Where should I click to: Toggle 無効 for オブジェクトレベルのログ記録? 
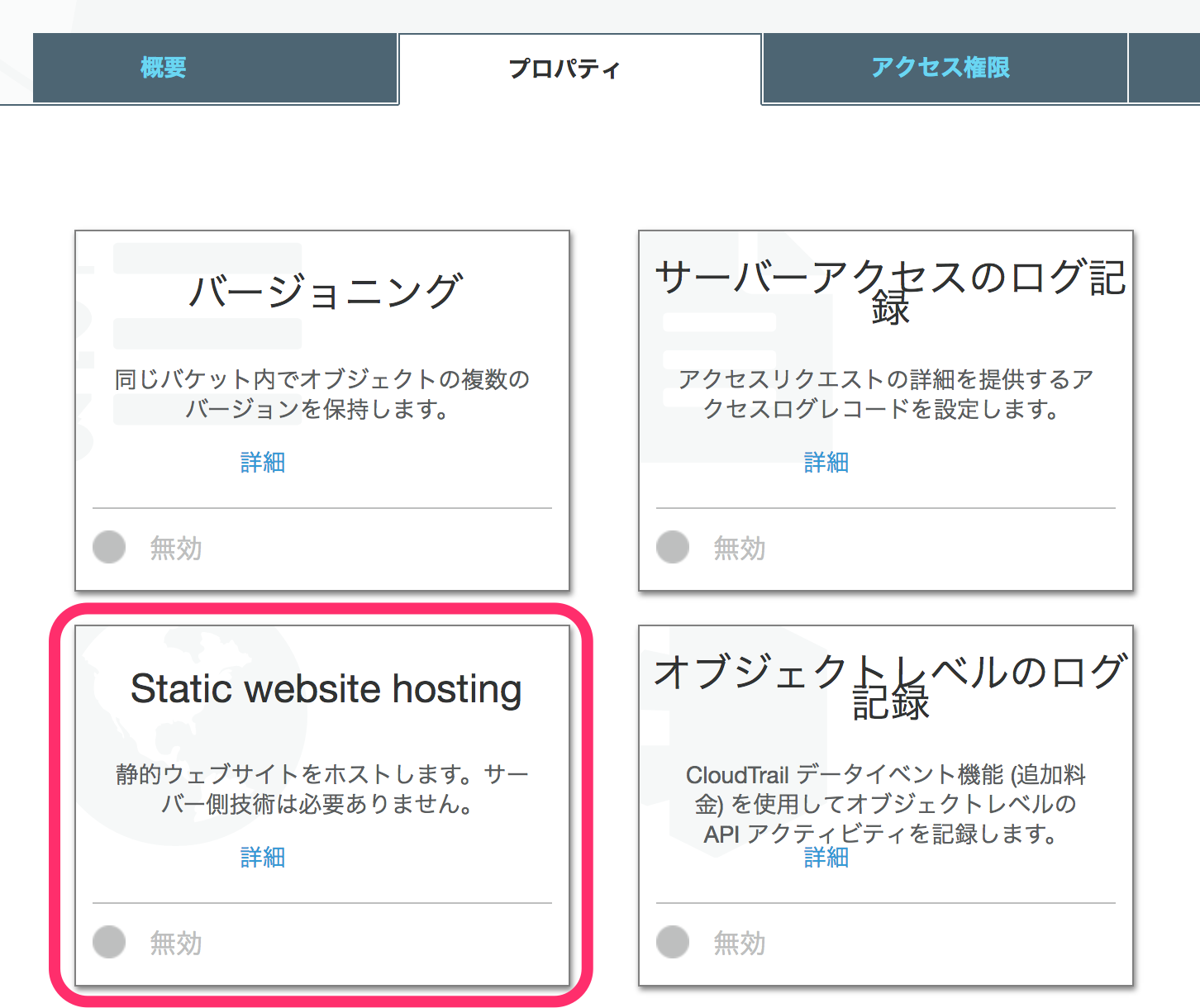[x=672, y=942]
